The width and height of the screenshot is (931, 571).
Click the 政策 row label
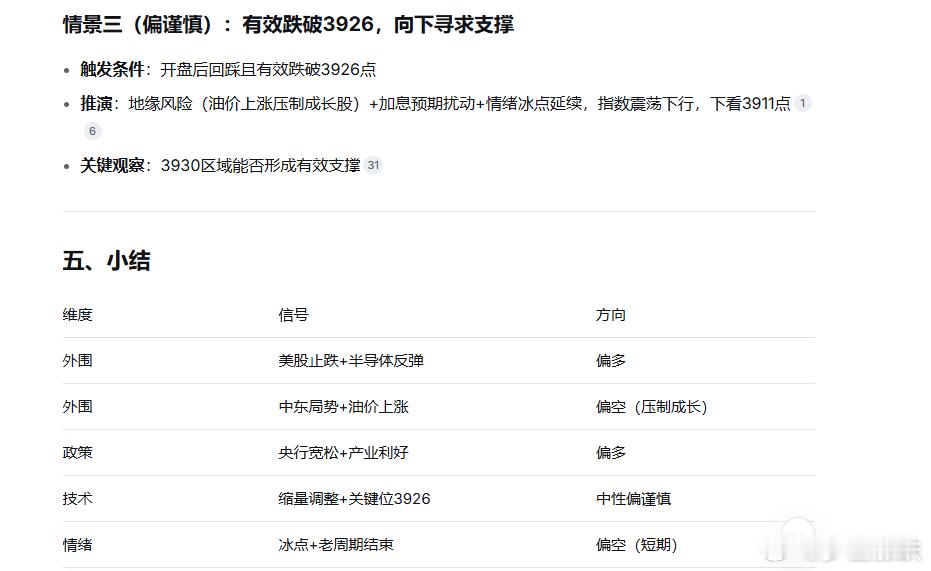tap(78, 453)
